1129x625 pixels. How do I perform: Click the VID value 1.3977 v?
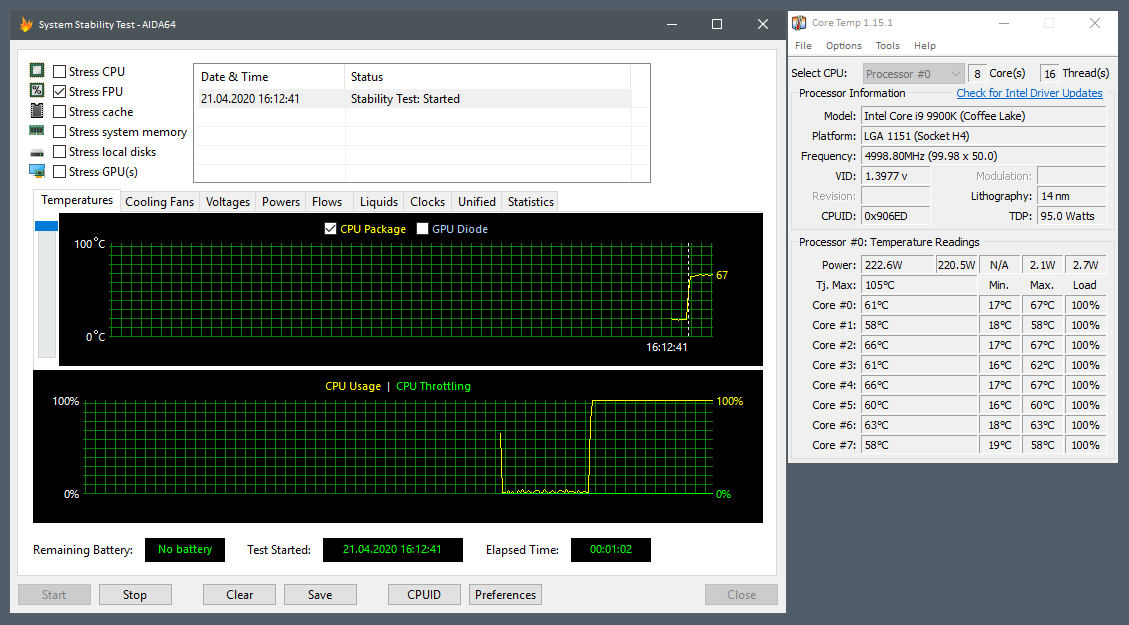pos(896,176)
